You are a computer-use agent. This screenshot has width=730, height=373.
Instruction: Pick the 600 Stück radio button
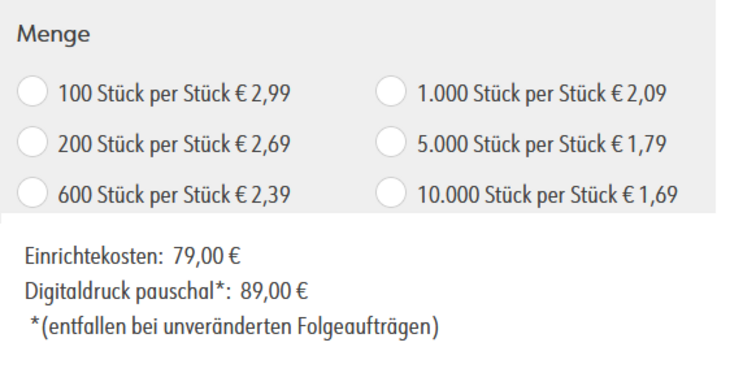click(32, 192)
